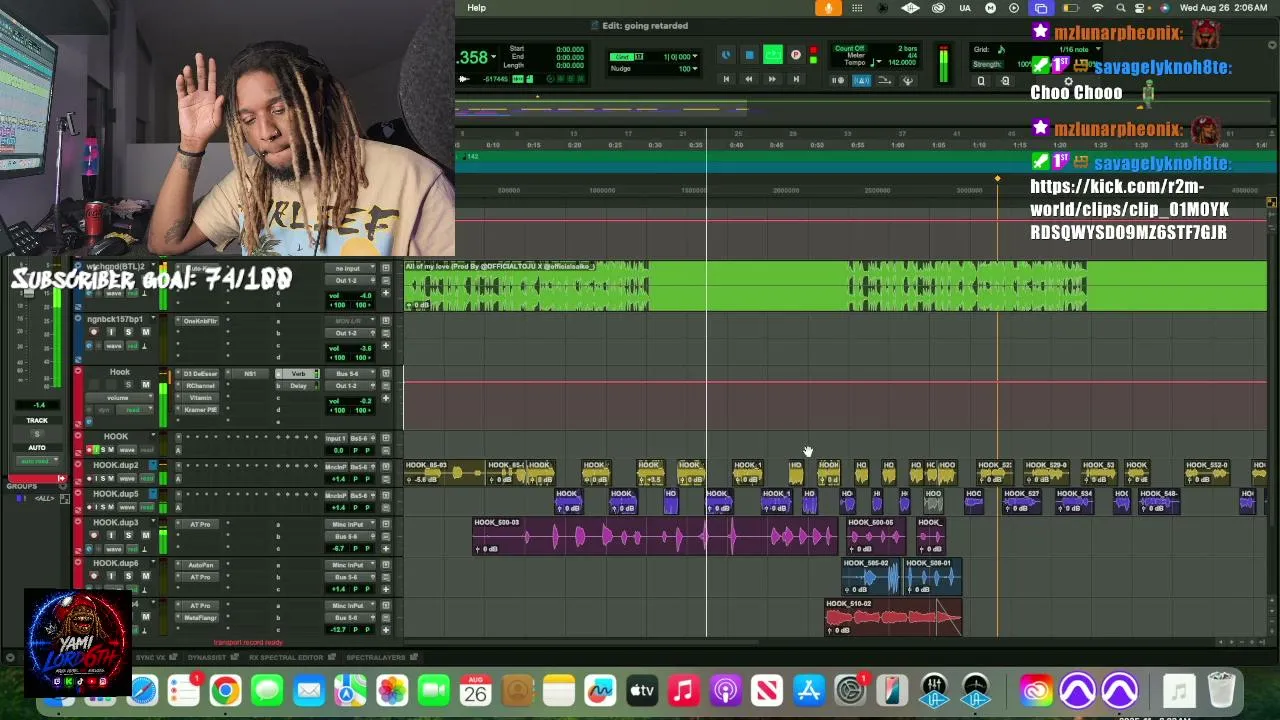Open Calendar from the Dock
1280x720 pixels.
pos(475,690)
